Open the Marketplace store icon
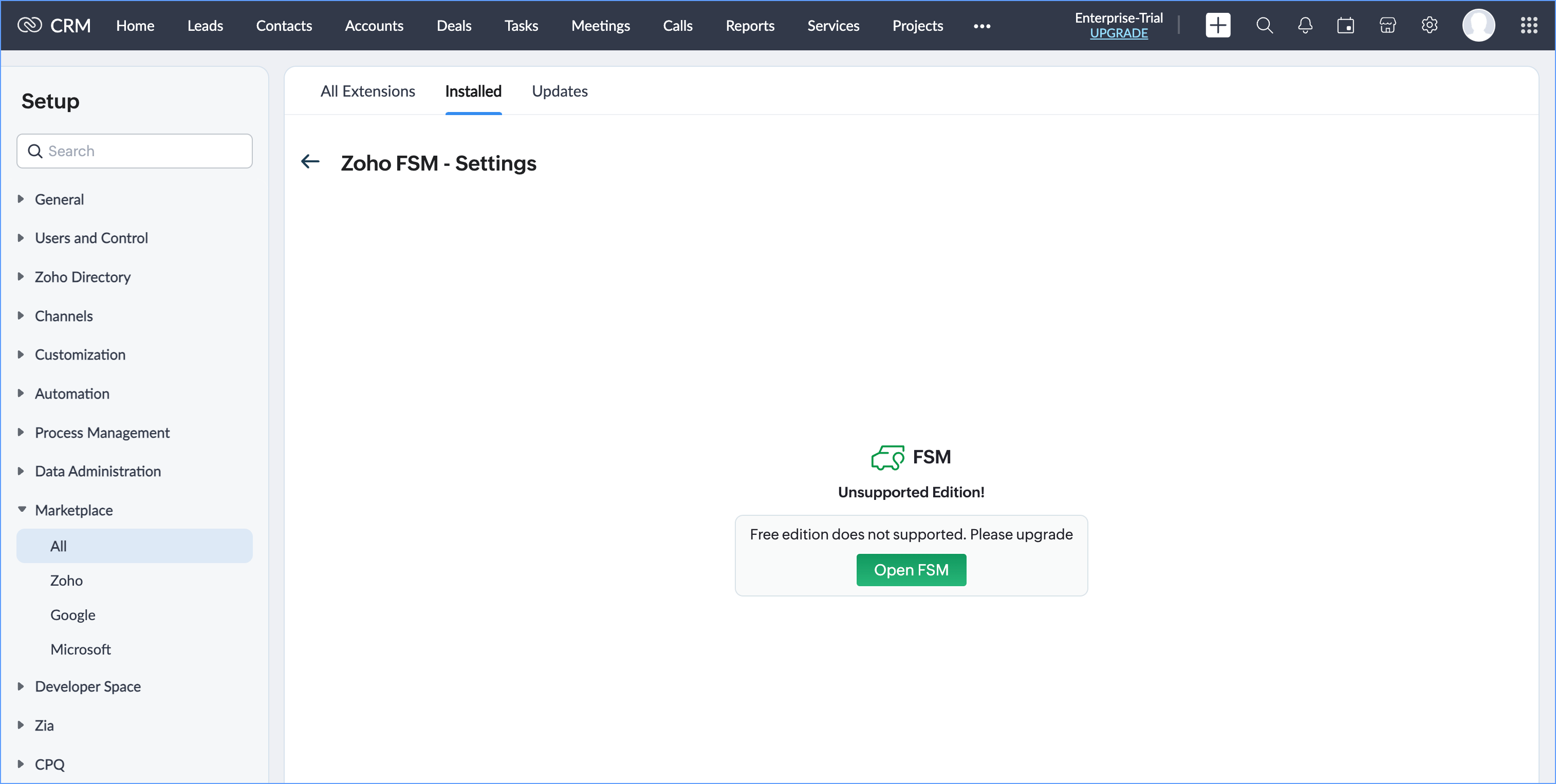Viewport: 1556px width, 784px height. click(x=1387, y=25)
